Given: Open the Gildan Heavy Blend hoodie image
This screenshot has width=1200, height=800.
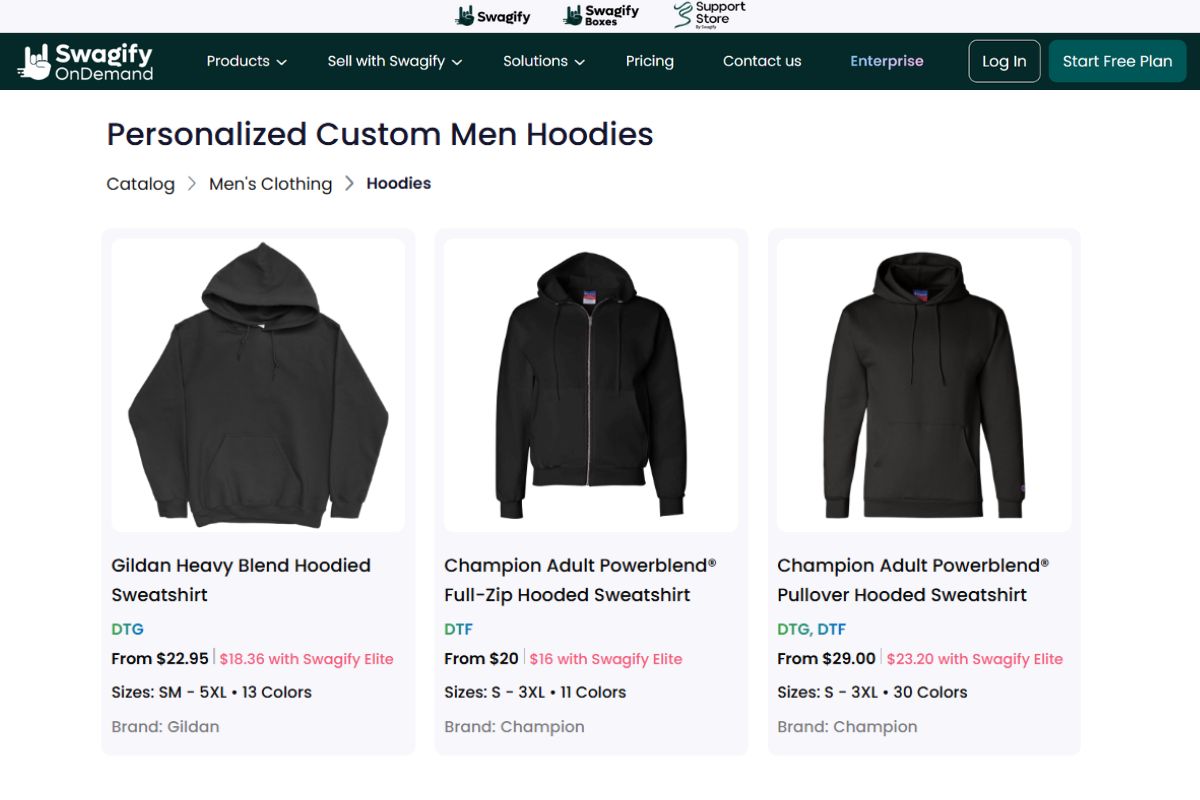Looking at the screenshot, I should [x=258, y=385].
